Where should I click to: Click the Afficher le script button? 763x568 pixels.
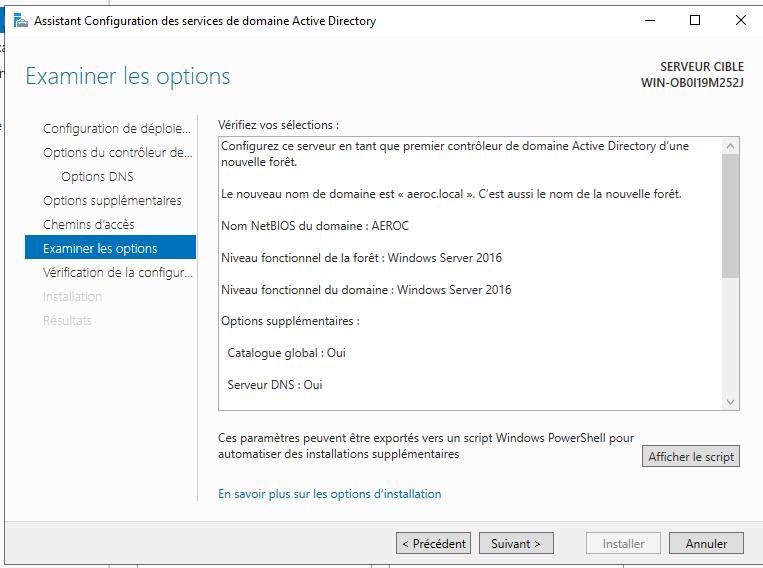coord(691,457)
